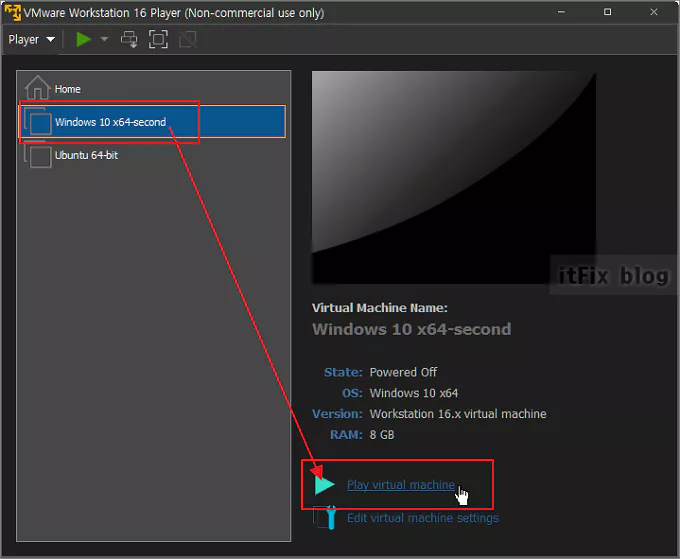This screenshot has height=559, width=680.
Task: Enter full screen mode icon
Action: click(158, 39)
